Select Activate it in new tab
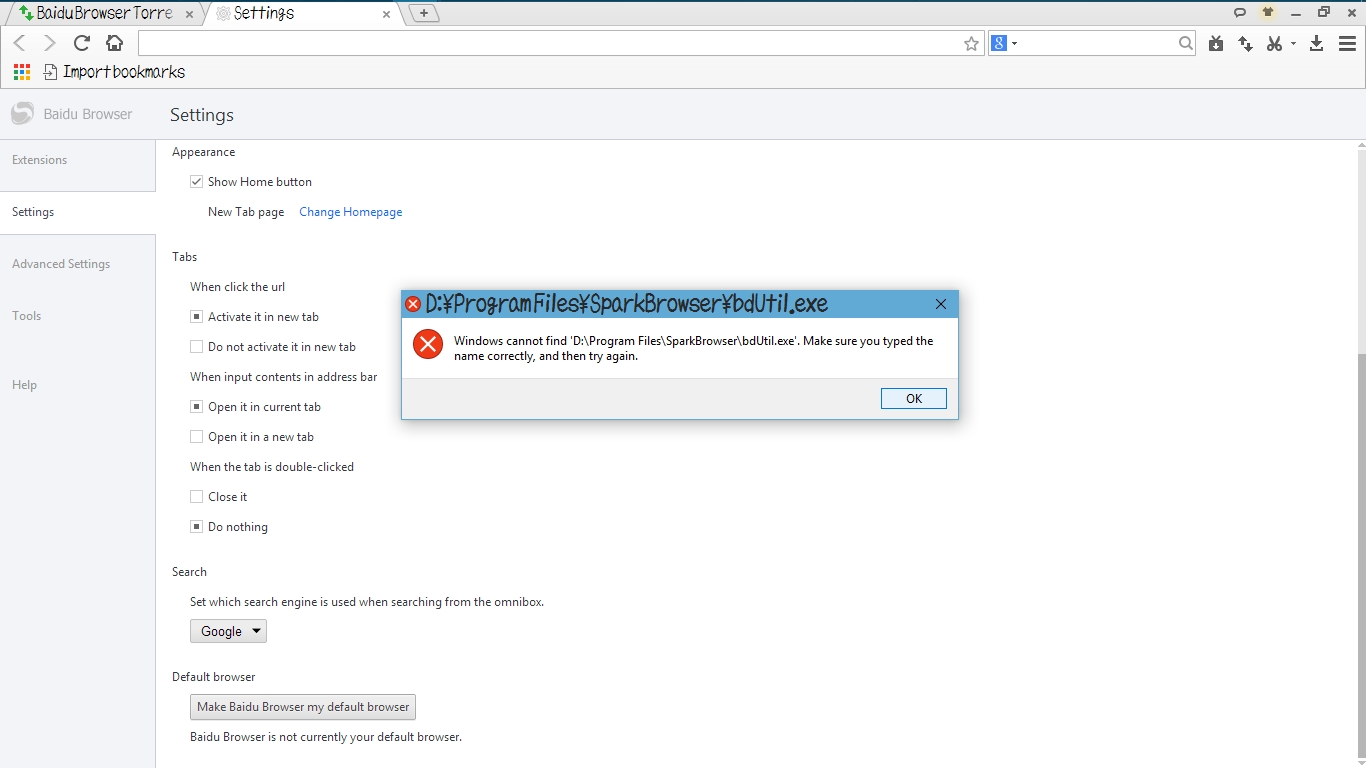Image resolution: width=1366 pixels, height=768 pixels. coord(197,317)
